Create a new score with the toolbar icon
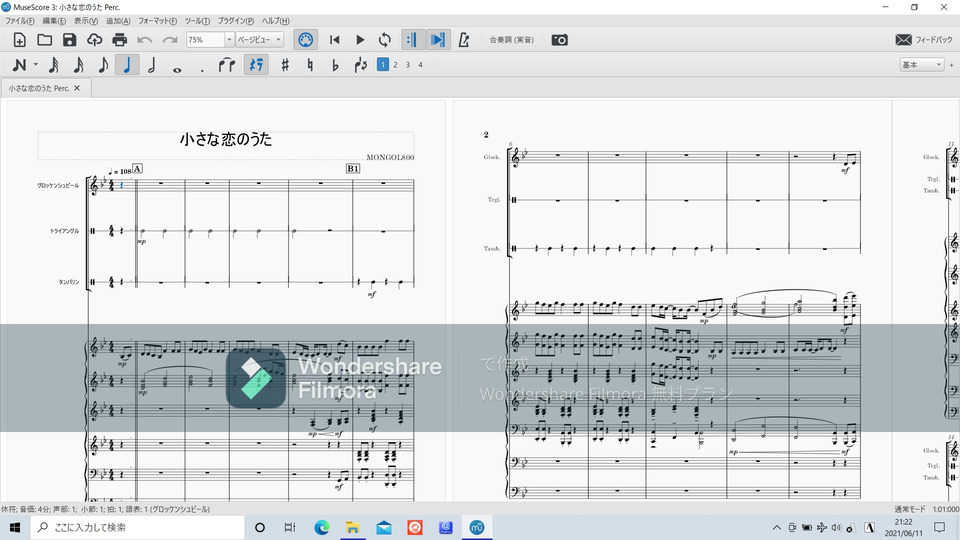 pos(20,40)
